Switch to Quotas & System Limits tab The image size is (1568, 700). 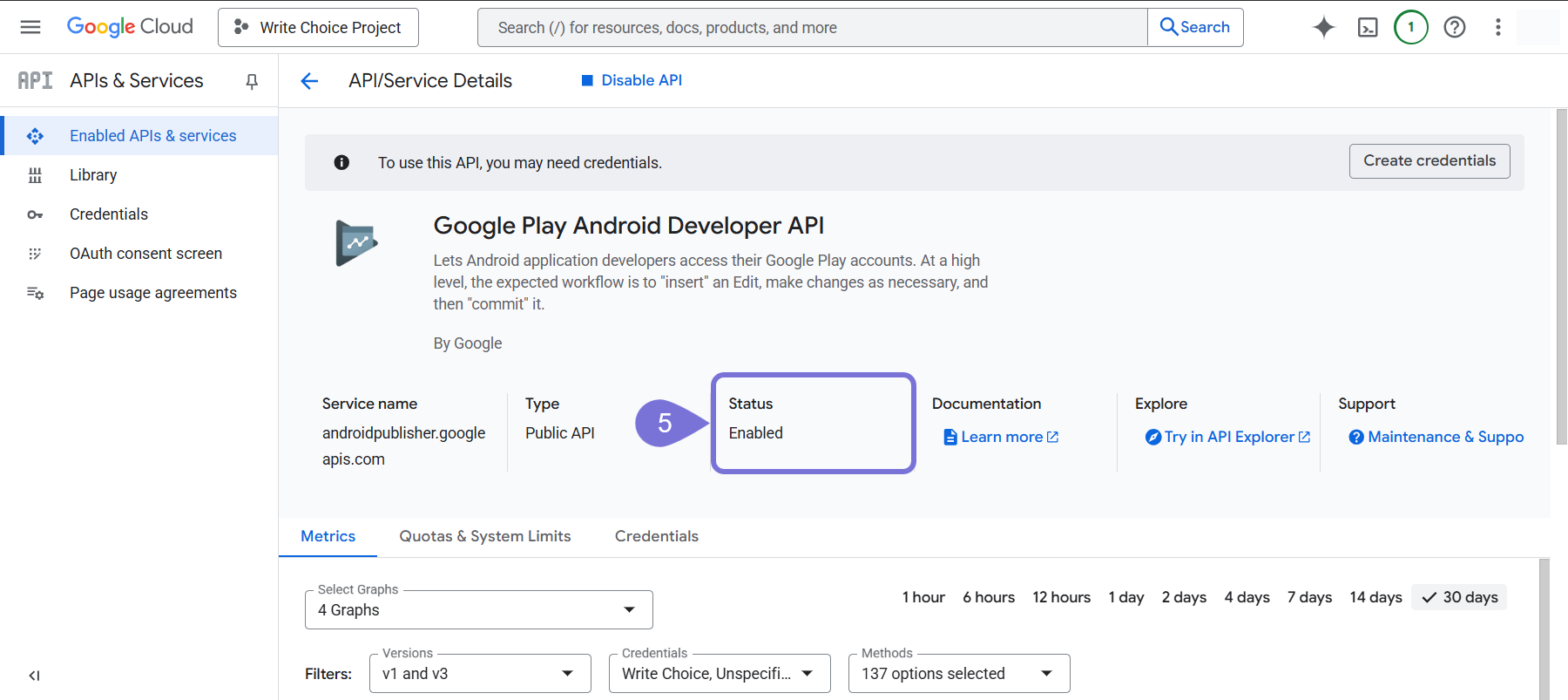point(484,536)
